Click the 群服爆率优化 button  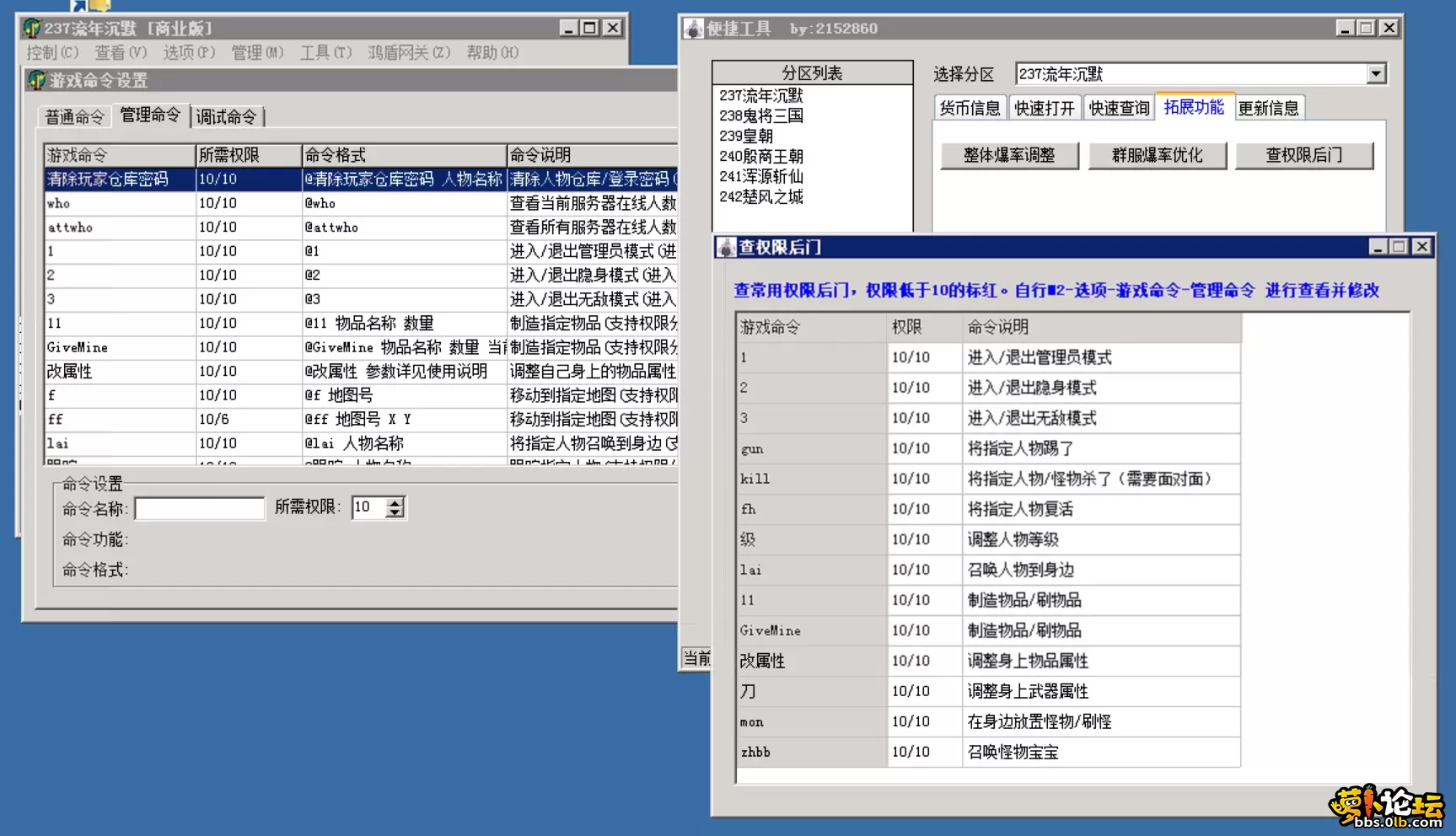pyautogui.click(x=1157, y=155)
